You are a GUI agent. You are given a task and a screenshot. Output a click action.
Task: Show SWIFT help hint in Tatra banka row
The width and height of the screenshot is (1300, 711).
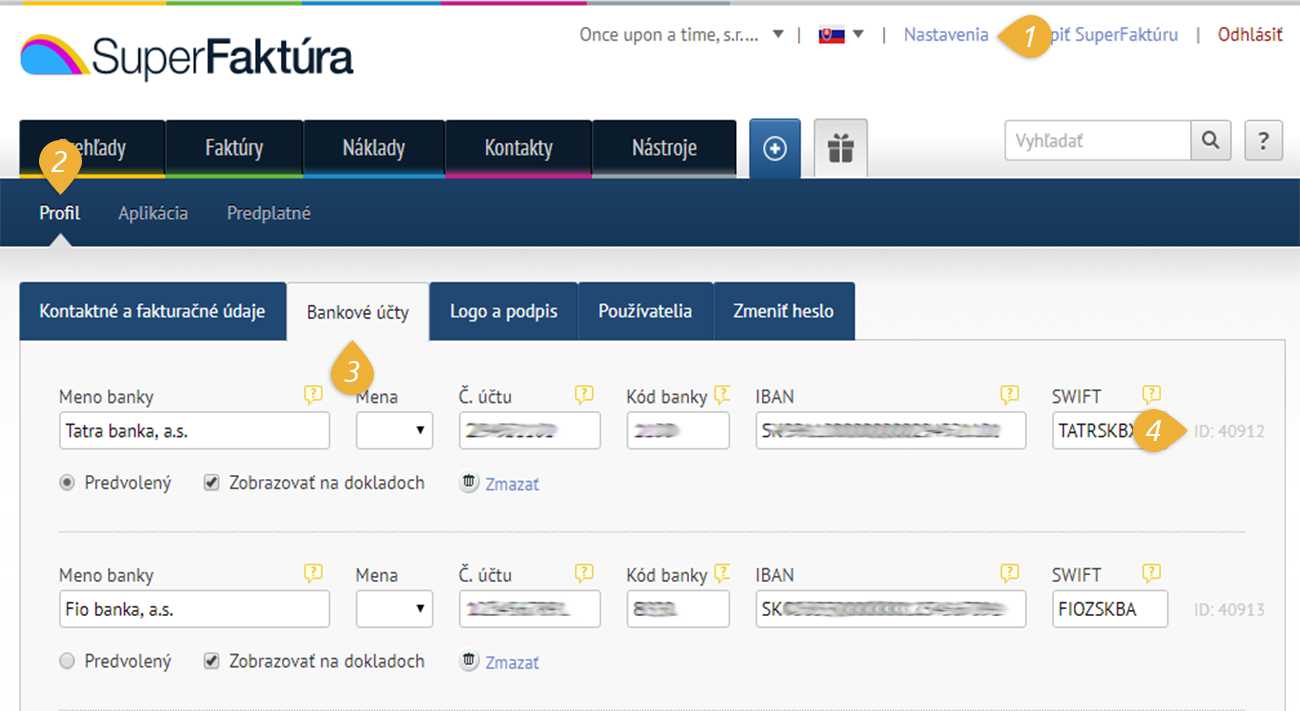(1152, 395)
